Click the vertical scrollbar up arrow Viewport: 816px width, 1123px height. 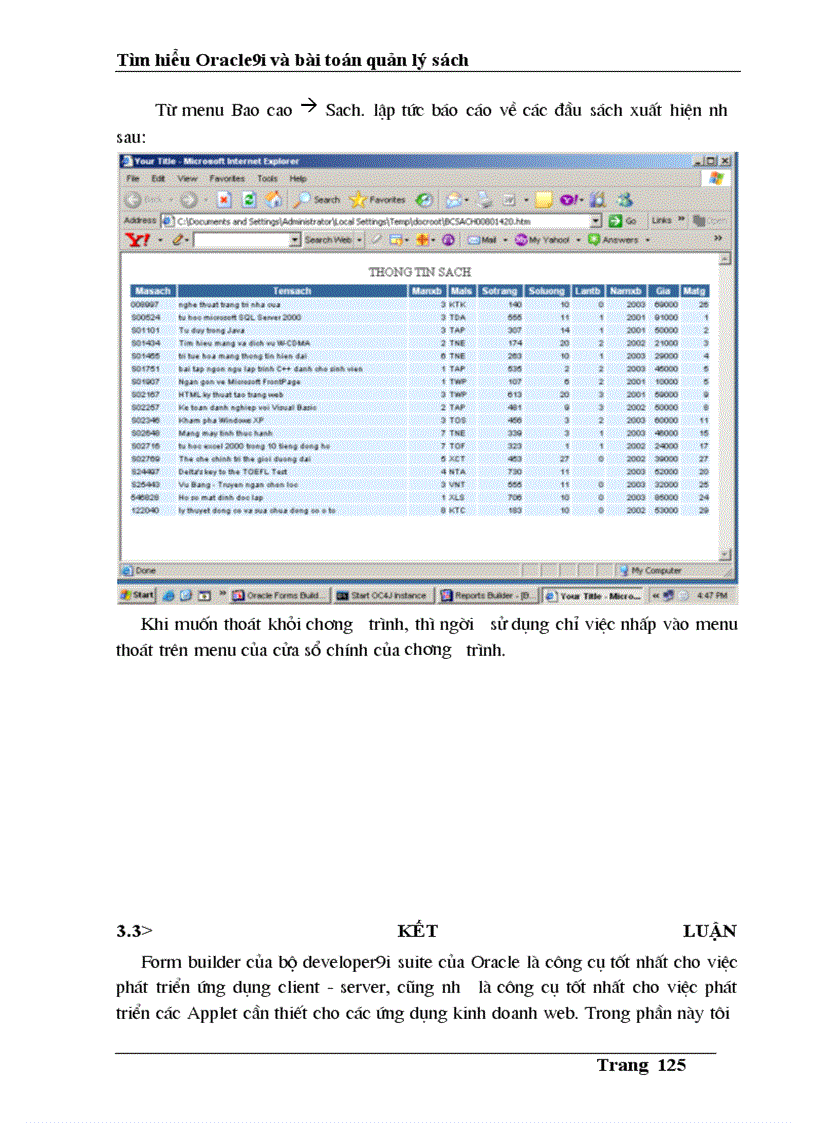[x=725, y=259]
